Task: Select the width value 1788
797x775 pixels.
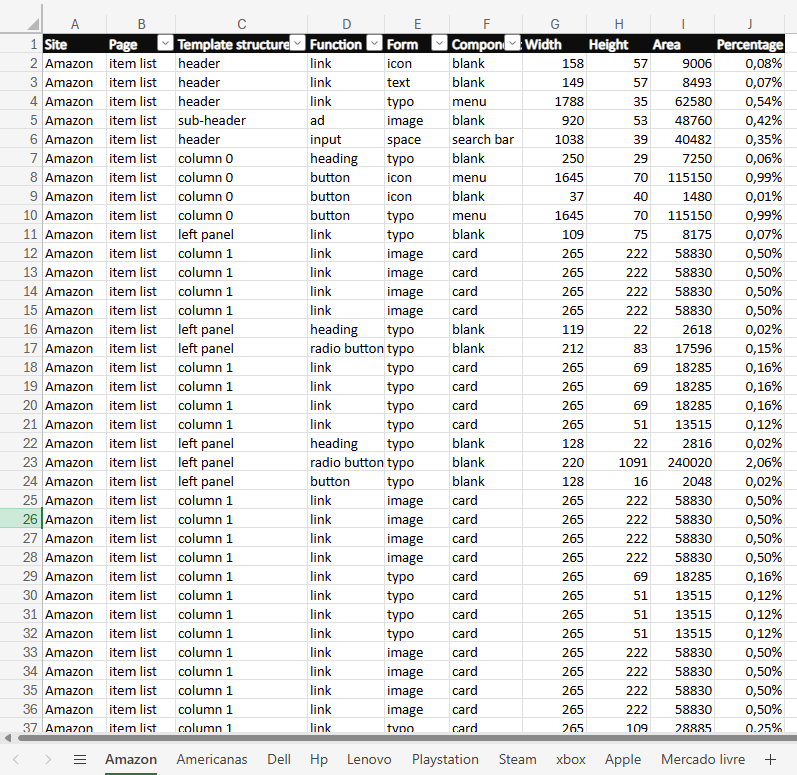Action: 555,101
